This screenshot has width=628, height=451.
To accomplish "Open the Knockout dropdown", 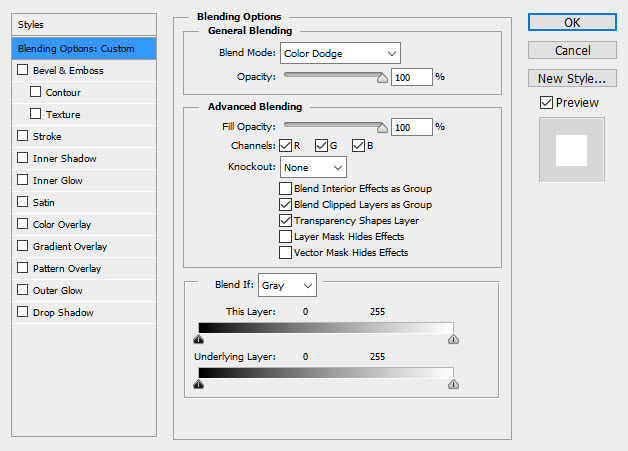I will [x=313, y=168].
